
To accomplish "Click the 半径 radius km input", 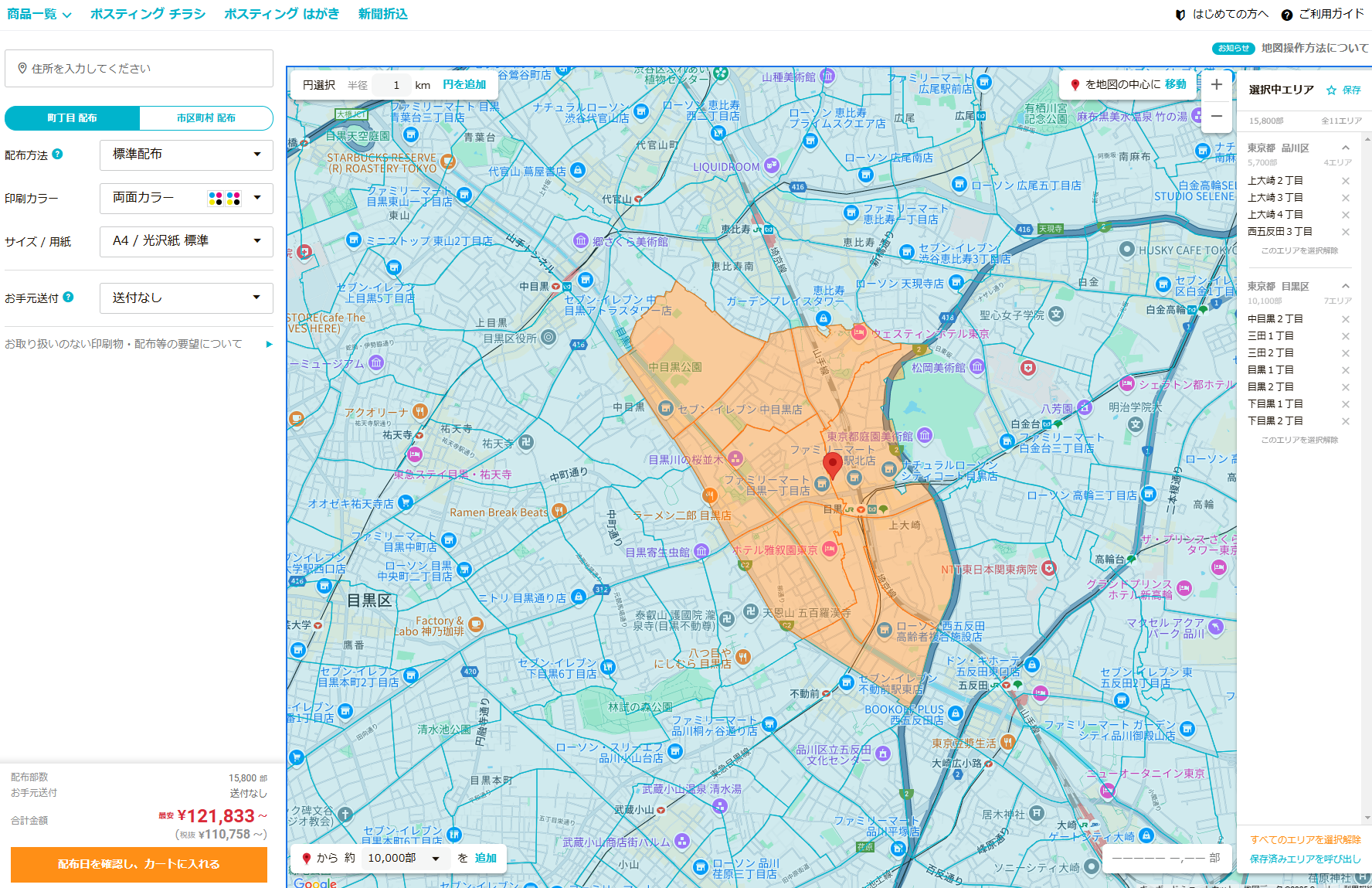I will coord(392,85).
